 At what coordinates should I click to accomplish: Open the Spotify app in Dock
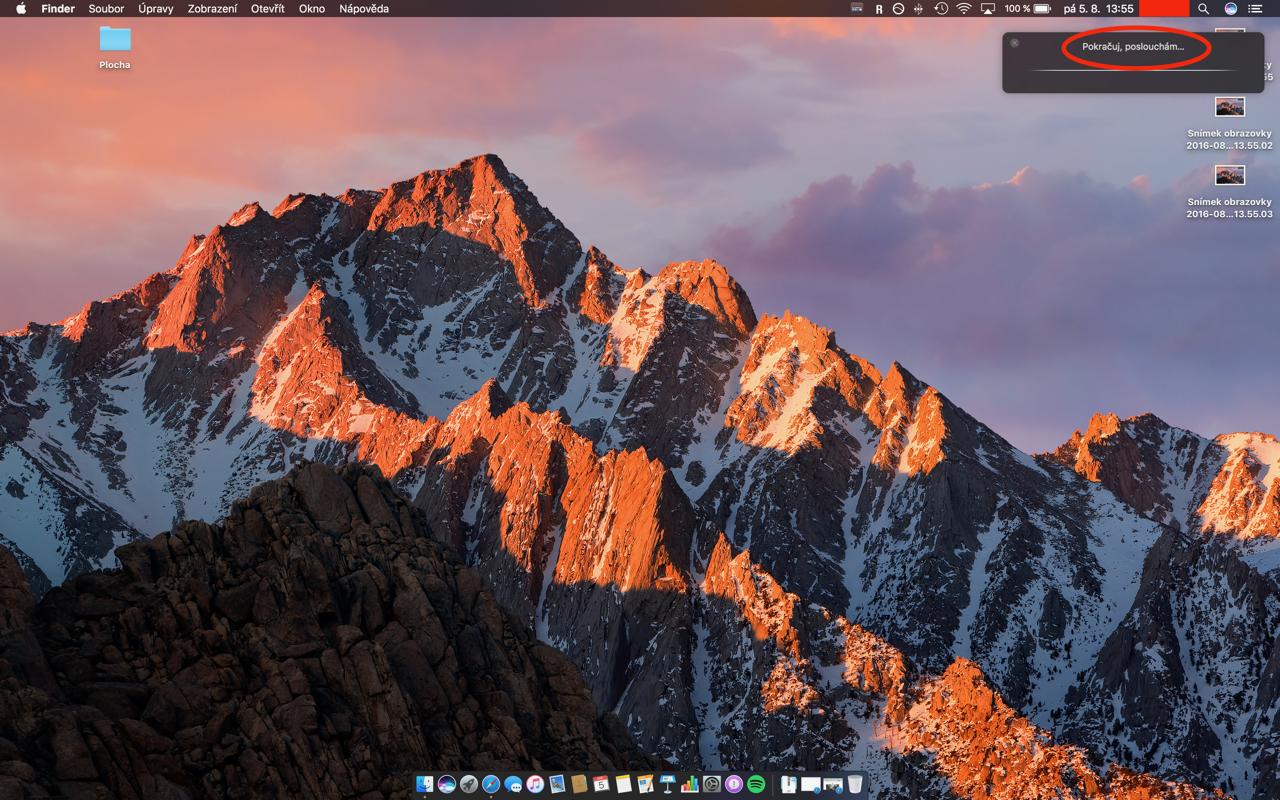[756, 785]
